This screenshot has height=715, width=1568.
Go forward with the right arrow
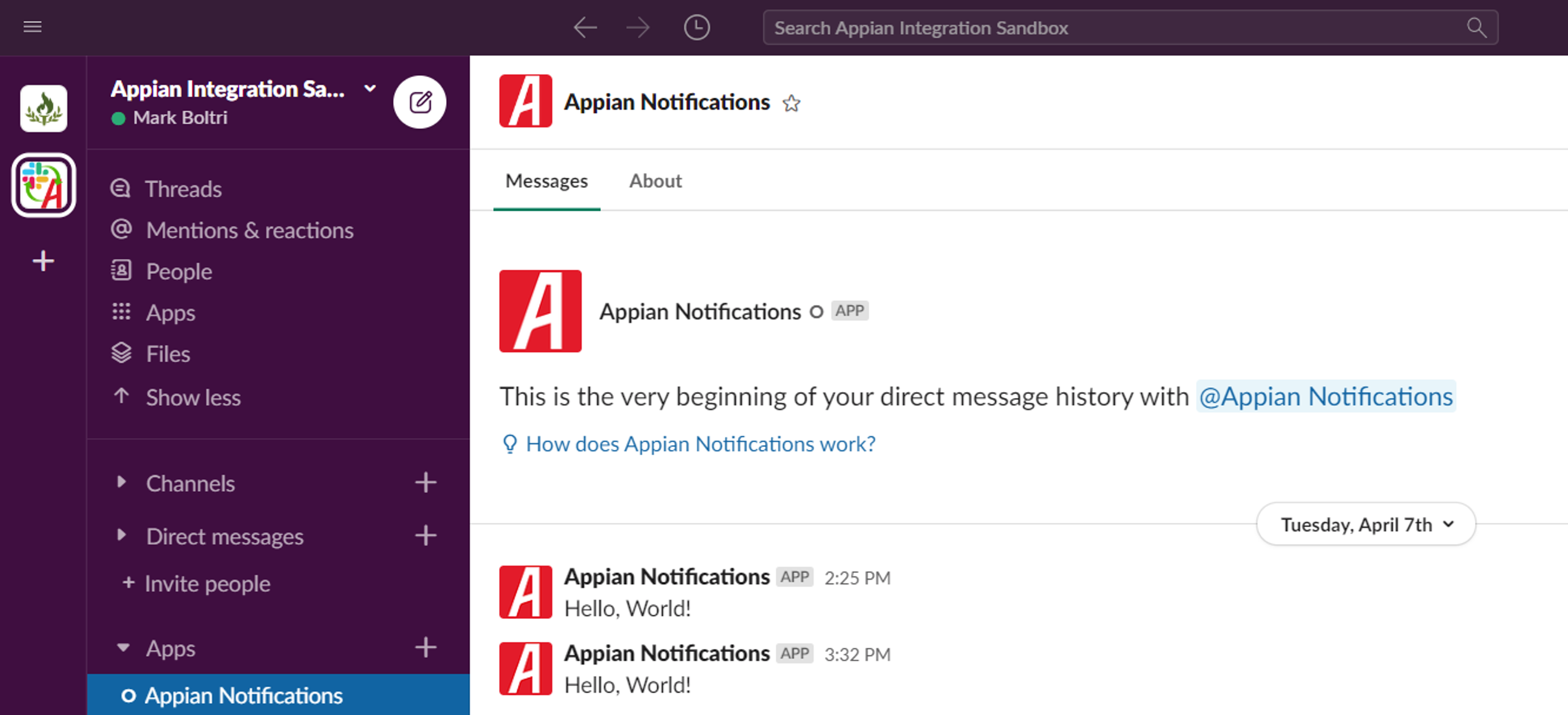(x=638, y=27)
